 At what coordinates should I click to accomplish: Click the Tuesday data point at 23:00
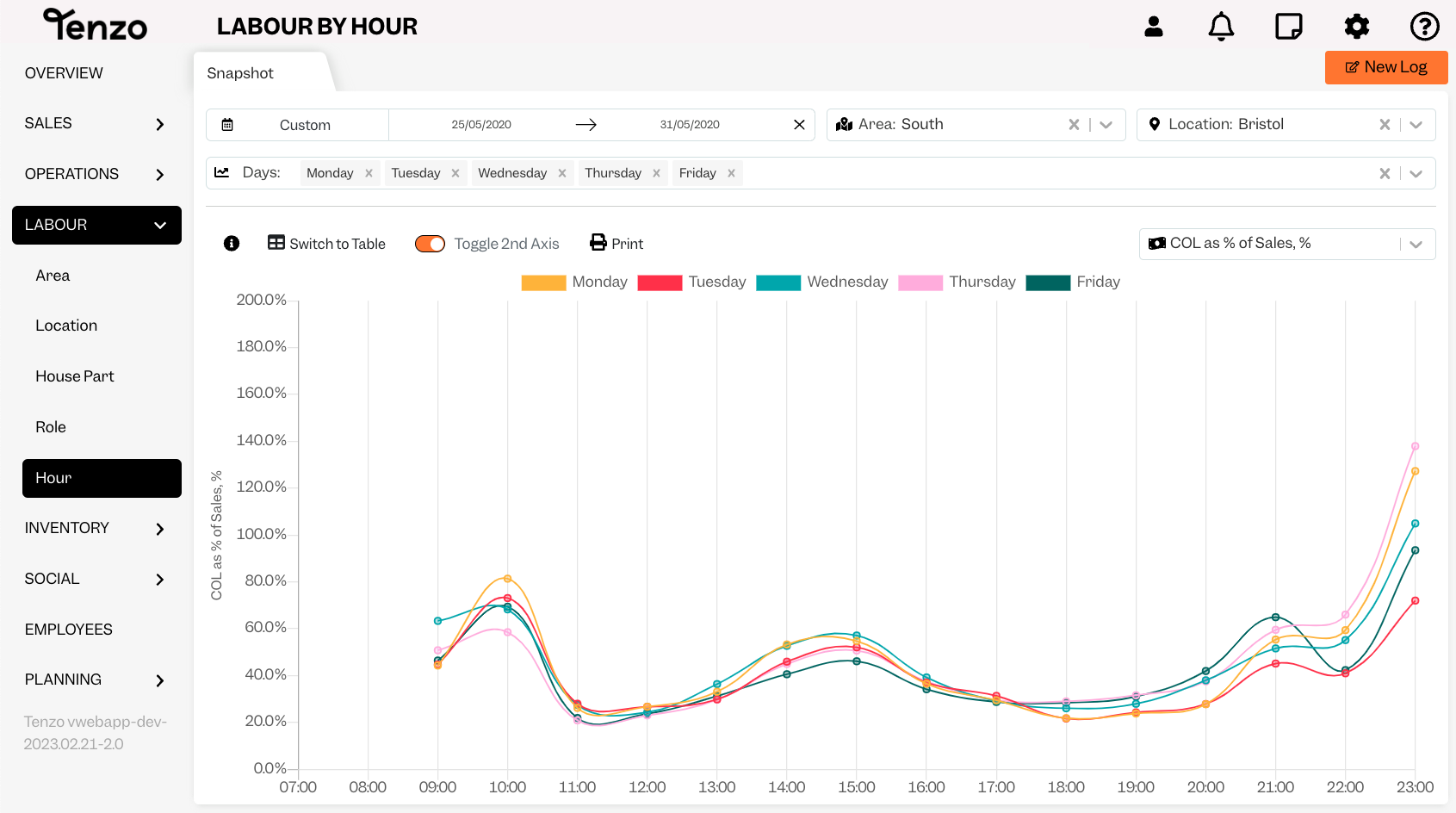click(x=1415, y=601)
